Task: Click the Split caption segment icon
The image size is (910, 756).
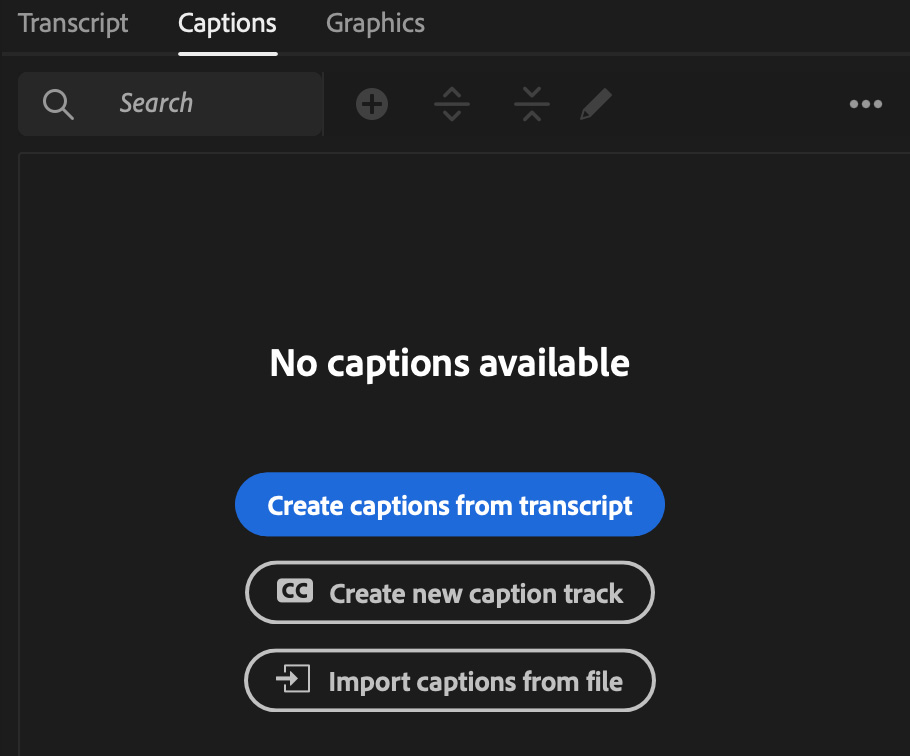Action: (452, 104)
